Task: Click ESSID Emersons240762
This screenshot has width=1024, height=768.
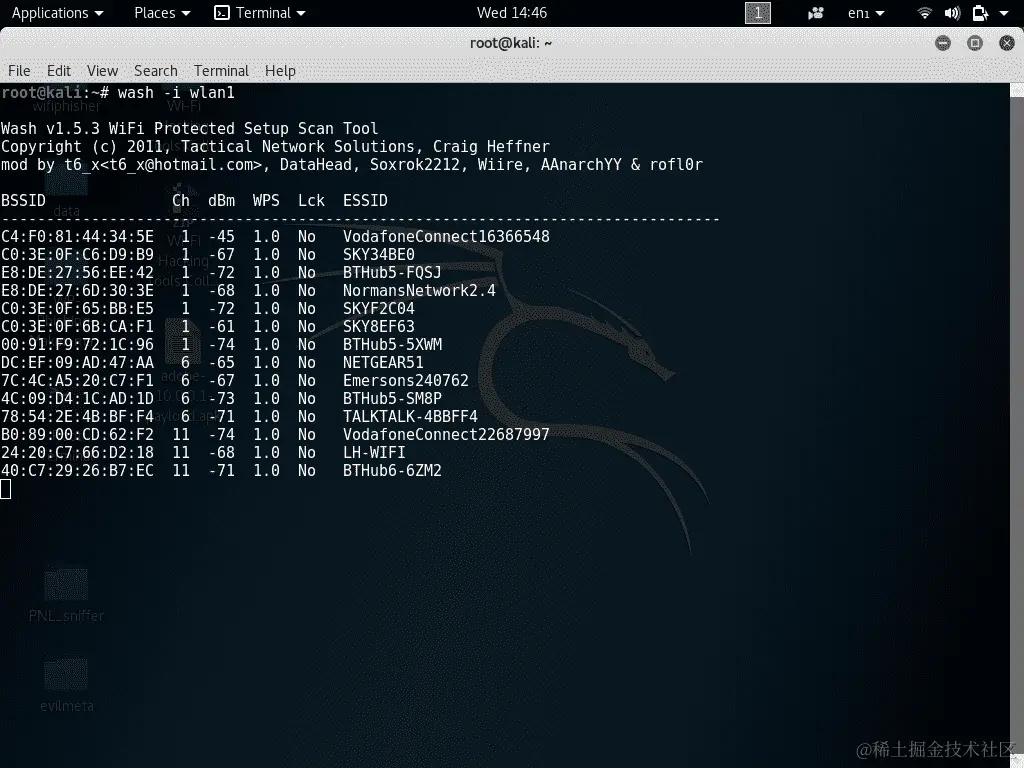Action: (x=406, y=380)
